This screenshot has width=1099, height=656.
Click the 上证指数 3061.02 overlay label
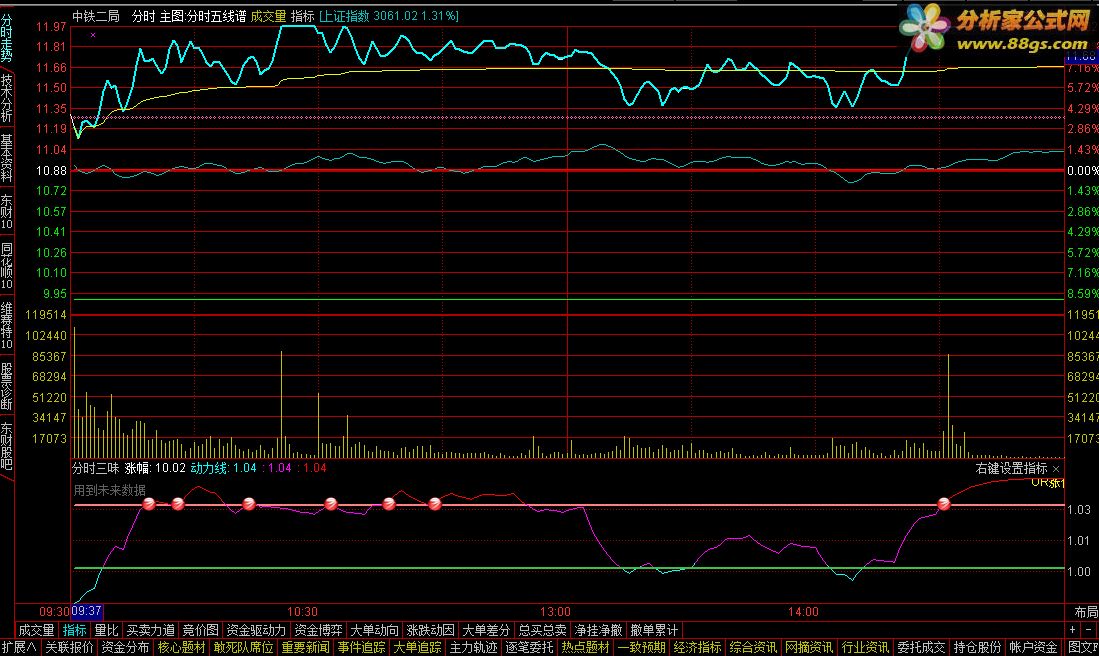pyautogui.click(x=389, y=15)
